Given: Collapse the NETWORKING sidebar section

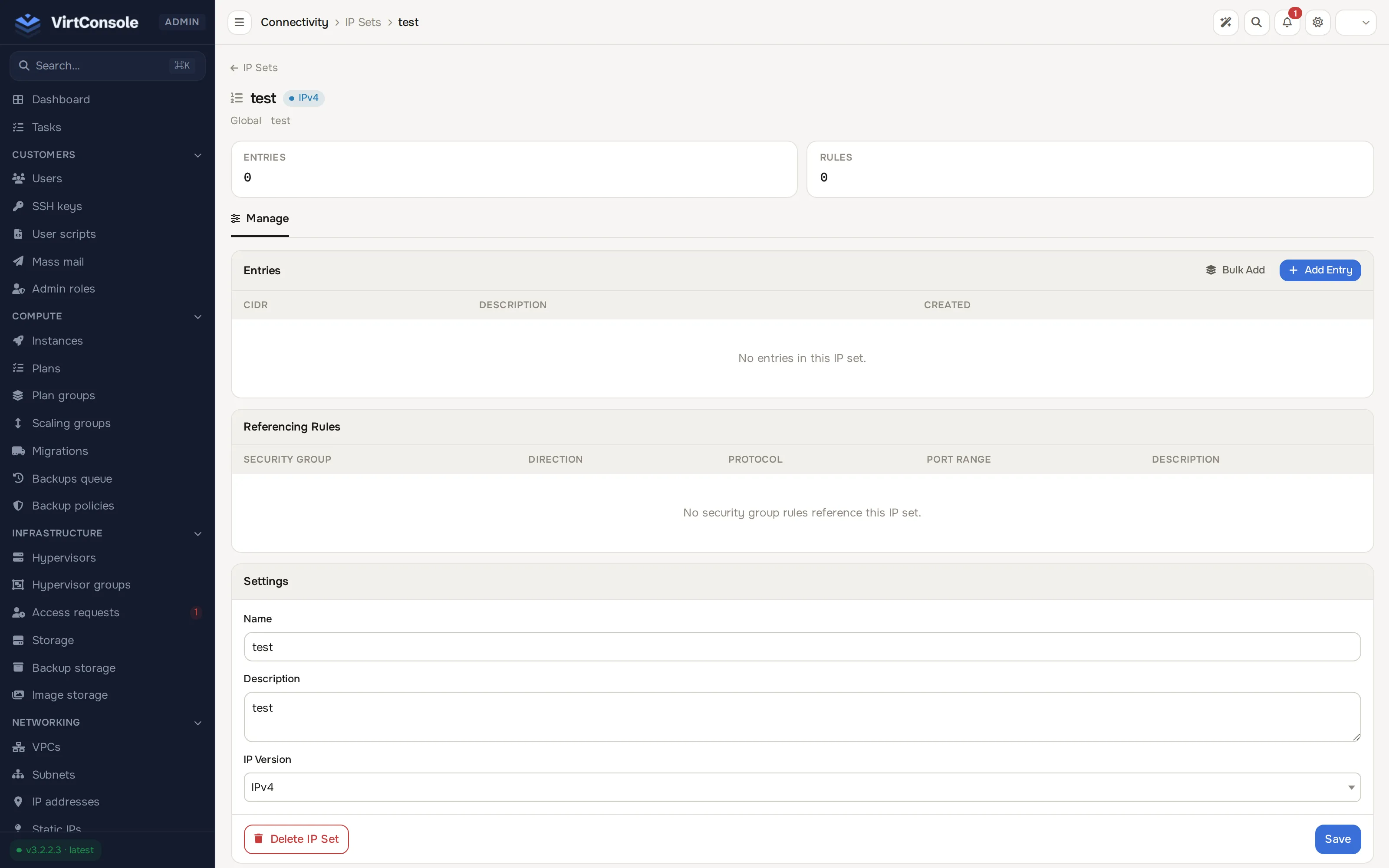Looking at the screenshot, I should point(107,722).
